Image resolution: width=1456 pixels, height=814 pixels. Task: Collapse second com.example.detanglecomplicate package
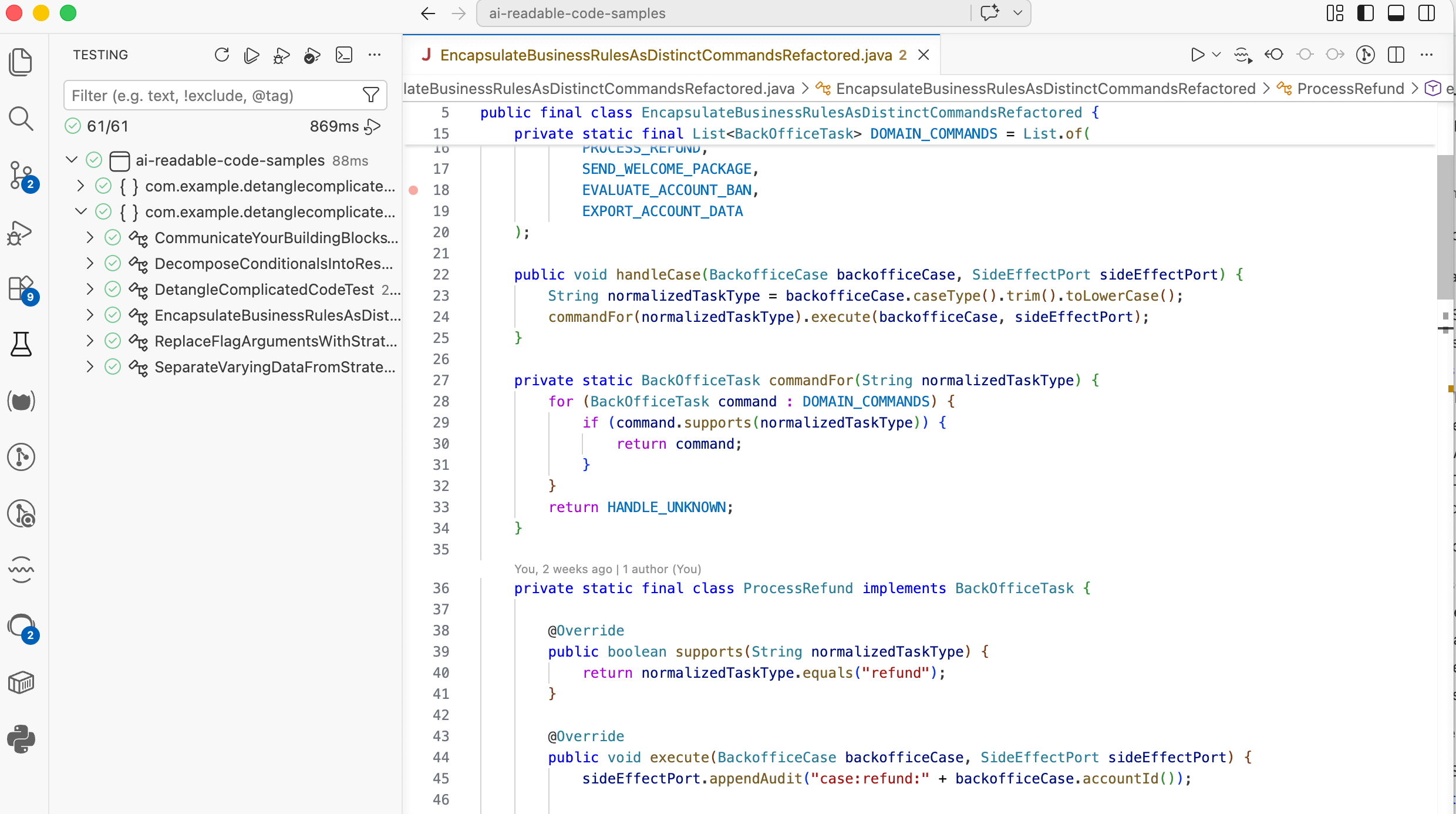81,211
